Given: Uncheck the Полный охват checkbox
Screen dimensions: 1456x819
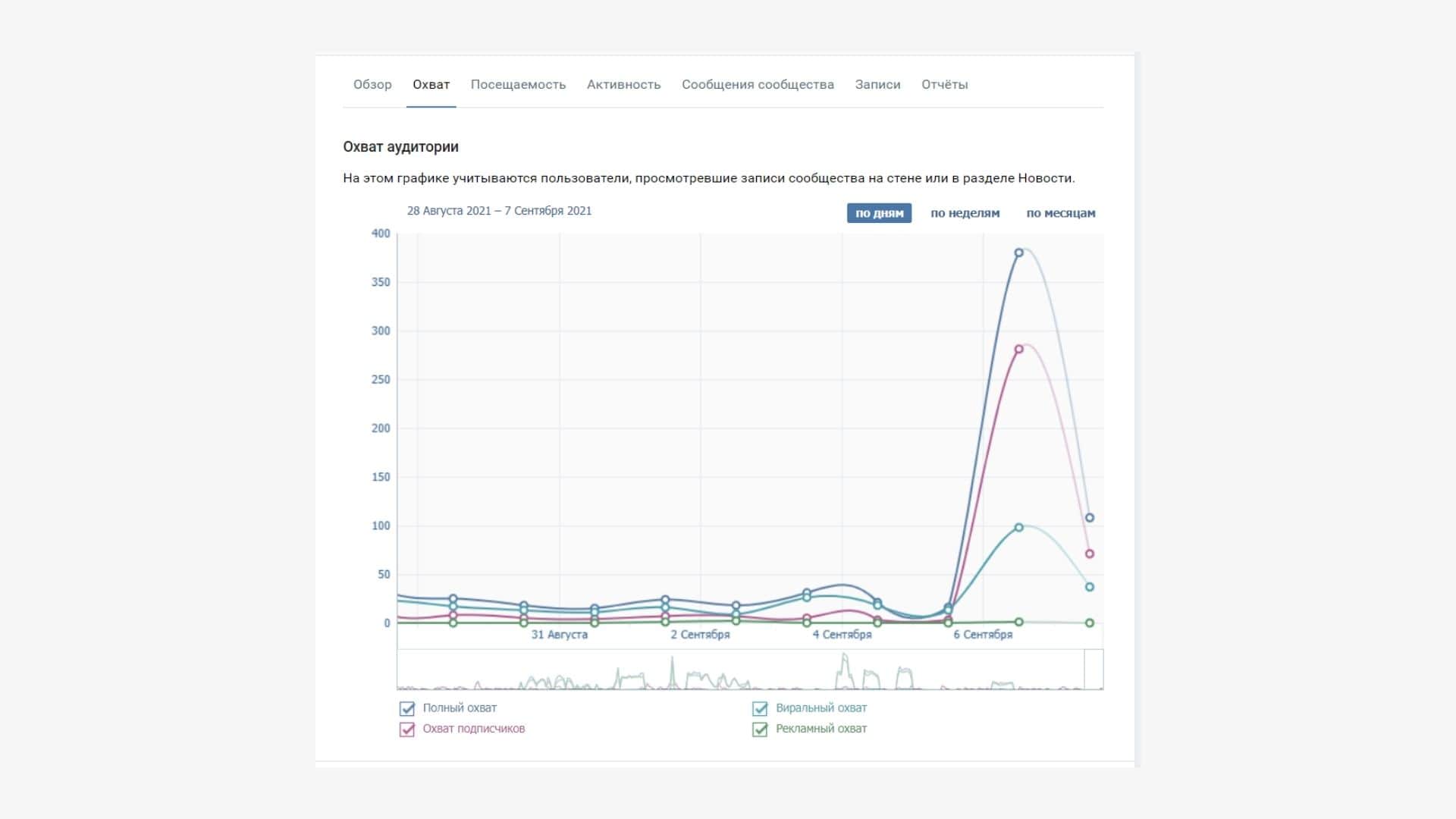Looking at the screenshot, I should 407,708.
